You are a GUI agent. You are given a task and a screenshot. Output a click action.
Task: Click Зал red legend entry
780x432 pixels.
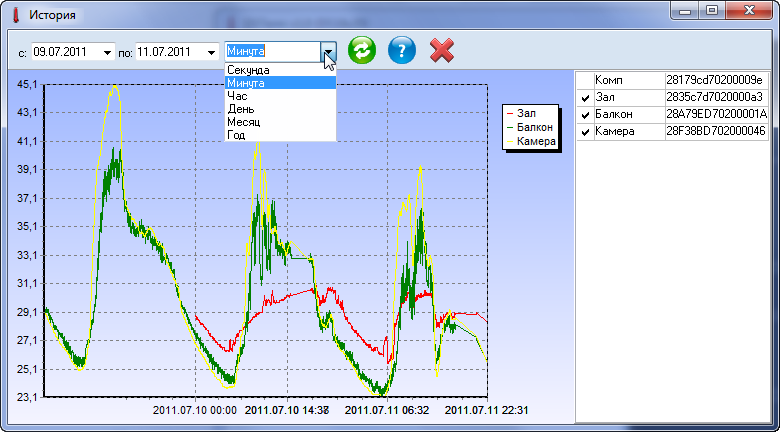[x=521, y=114]
